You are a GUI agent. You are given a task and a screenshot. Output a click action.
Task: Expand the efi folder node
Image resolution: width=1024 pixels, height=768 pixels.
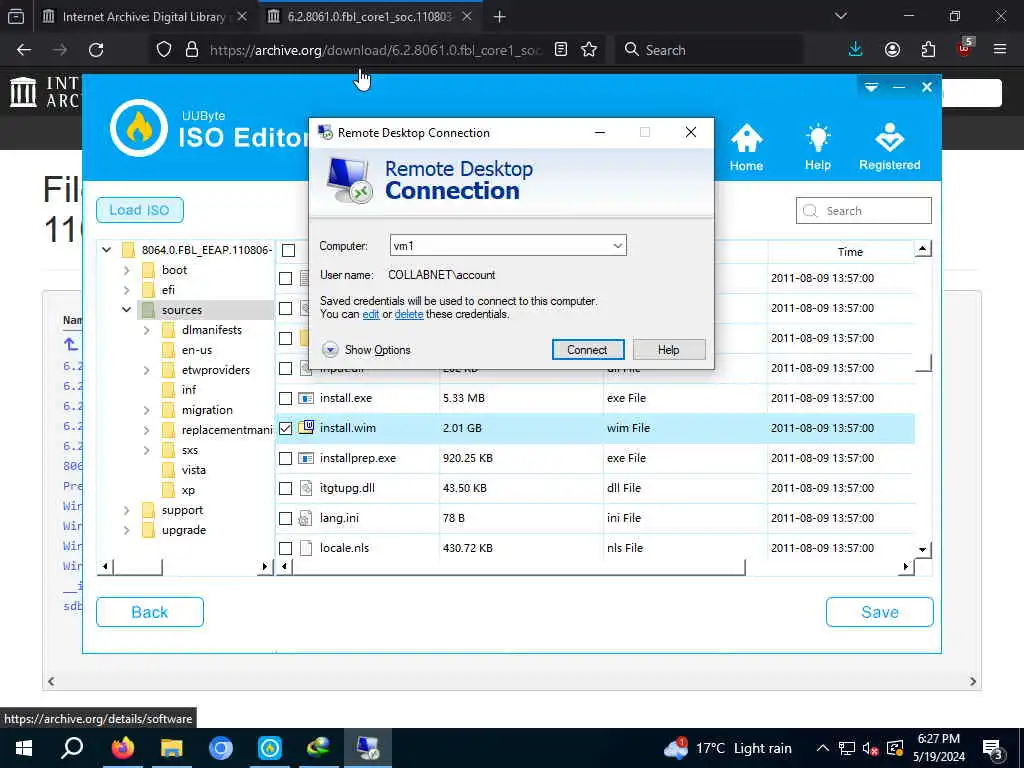[x=127, y=290]
